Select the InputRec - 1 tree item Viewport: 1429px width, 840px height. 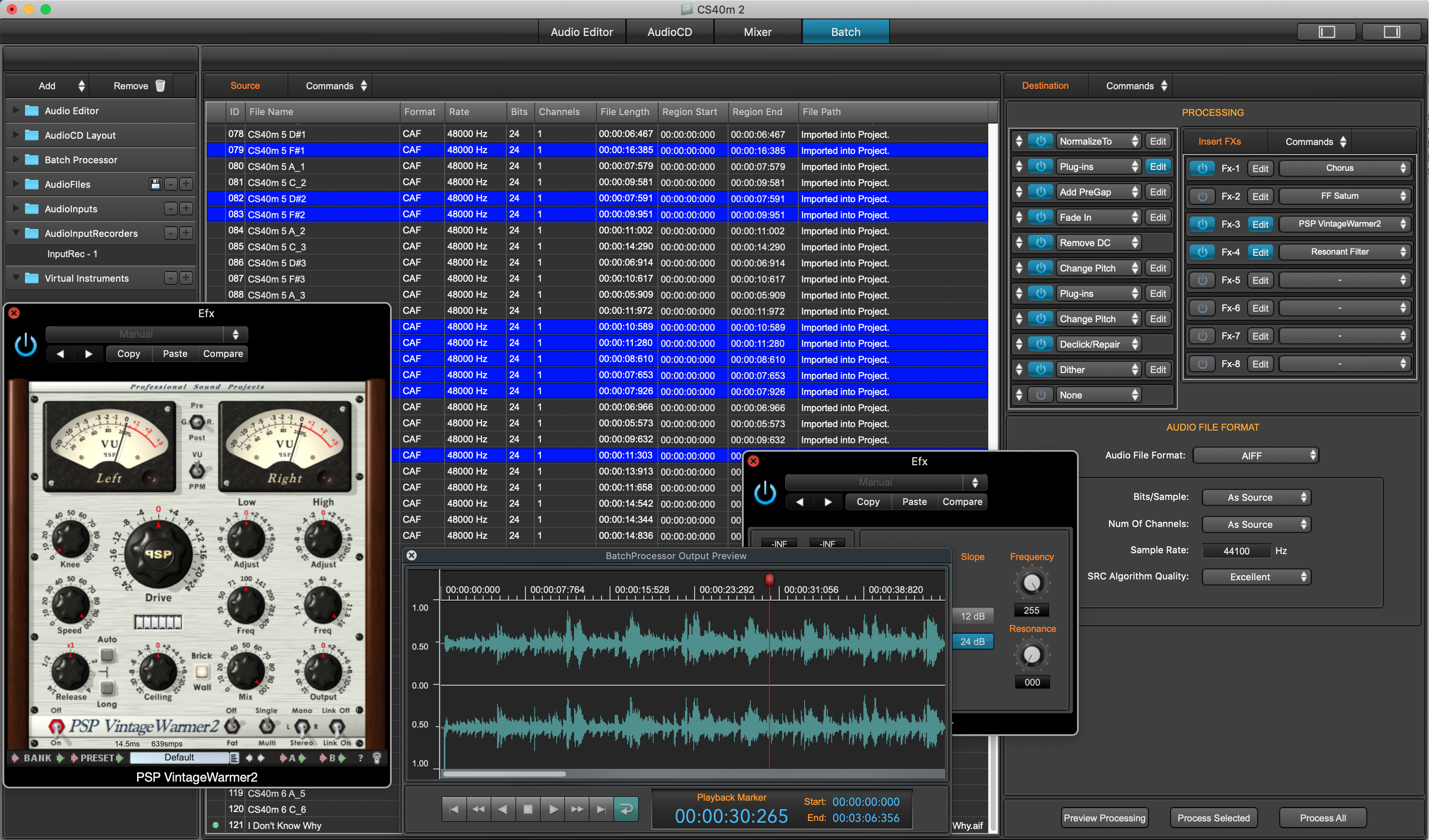point(73,254)
